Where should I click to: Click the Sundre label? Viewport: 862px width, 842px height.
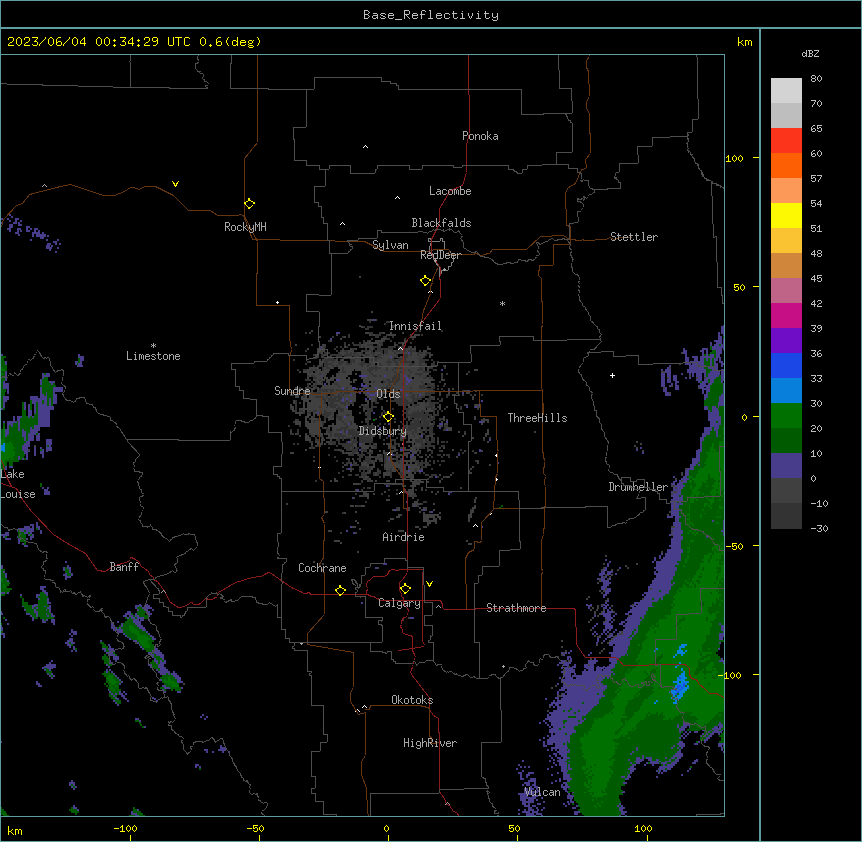click(x=292, y=391)
